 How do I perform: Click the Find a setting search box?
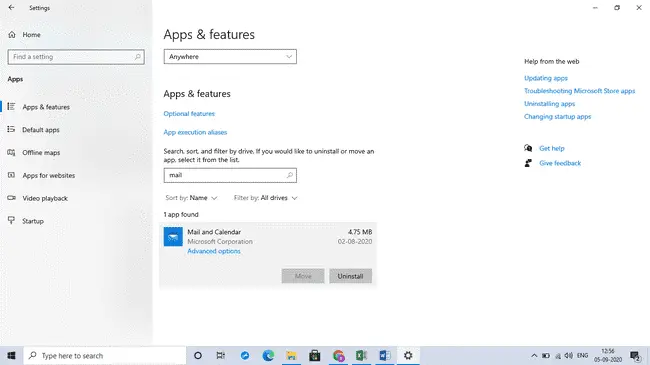pos(76,57)
